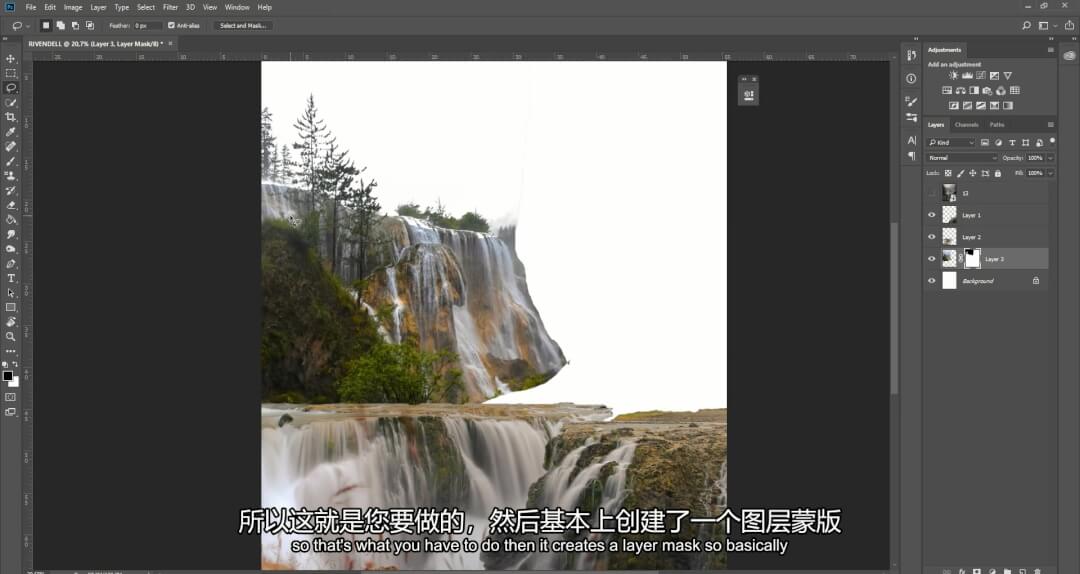Open the layer Kind filter dropdown
1080x574 pixels.
click(951, 143)
